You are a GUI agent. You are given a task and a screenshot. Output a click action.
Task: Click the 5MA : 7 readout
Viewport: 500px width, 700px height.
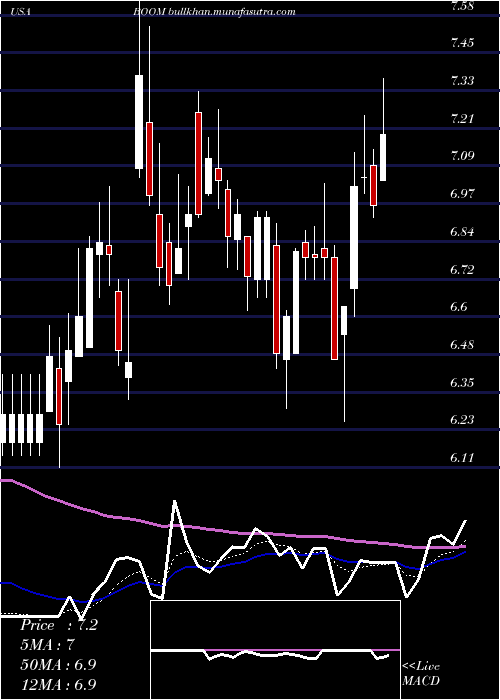pos(47,645)
